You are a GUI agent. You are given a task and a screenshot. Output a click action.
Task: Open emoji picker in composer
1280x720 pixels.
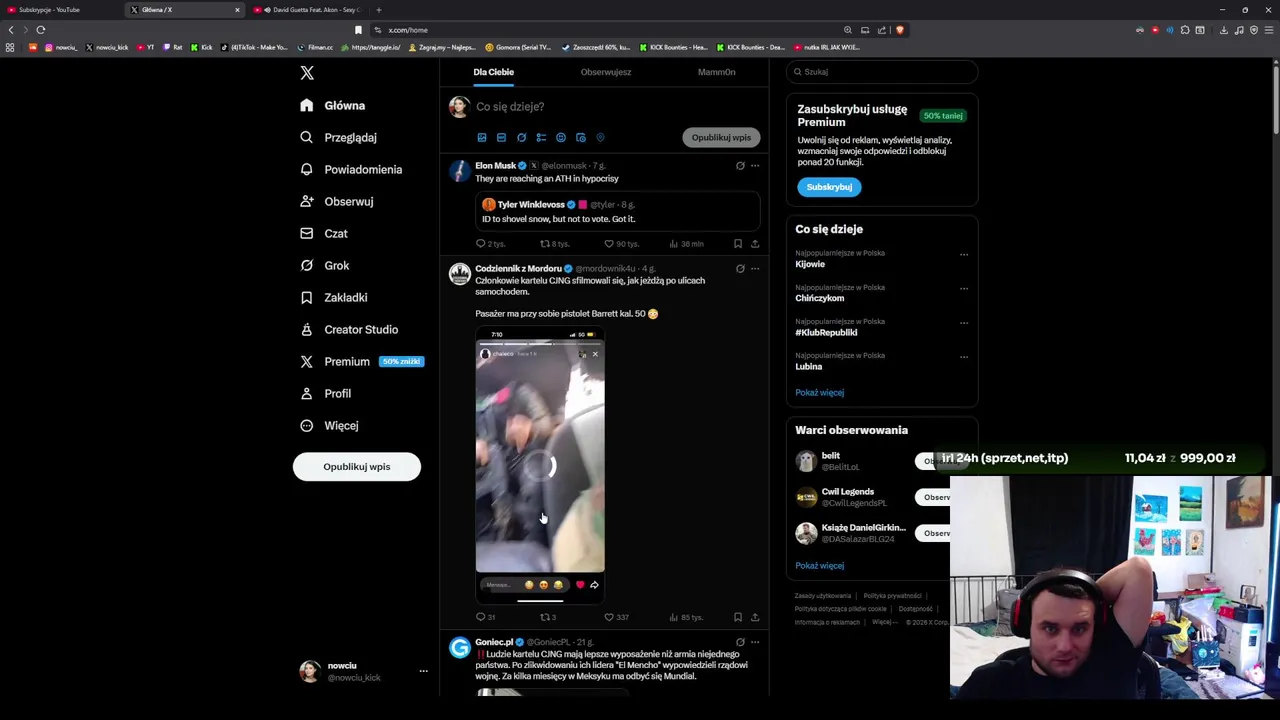point(561,137)
